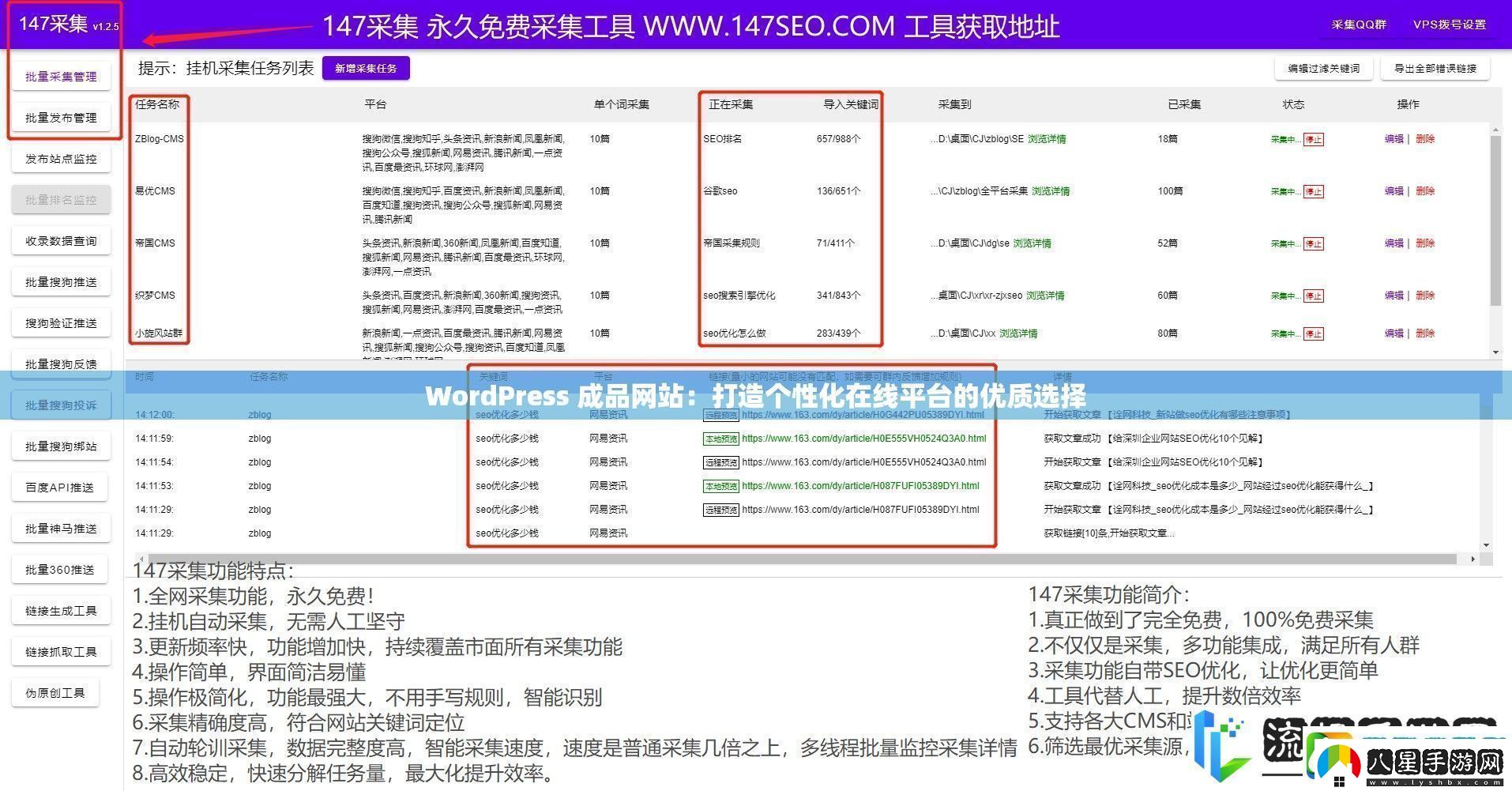1512x791 pixels.
Task: Click the 导入关键词 column header
Action: pos(851,104)
